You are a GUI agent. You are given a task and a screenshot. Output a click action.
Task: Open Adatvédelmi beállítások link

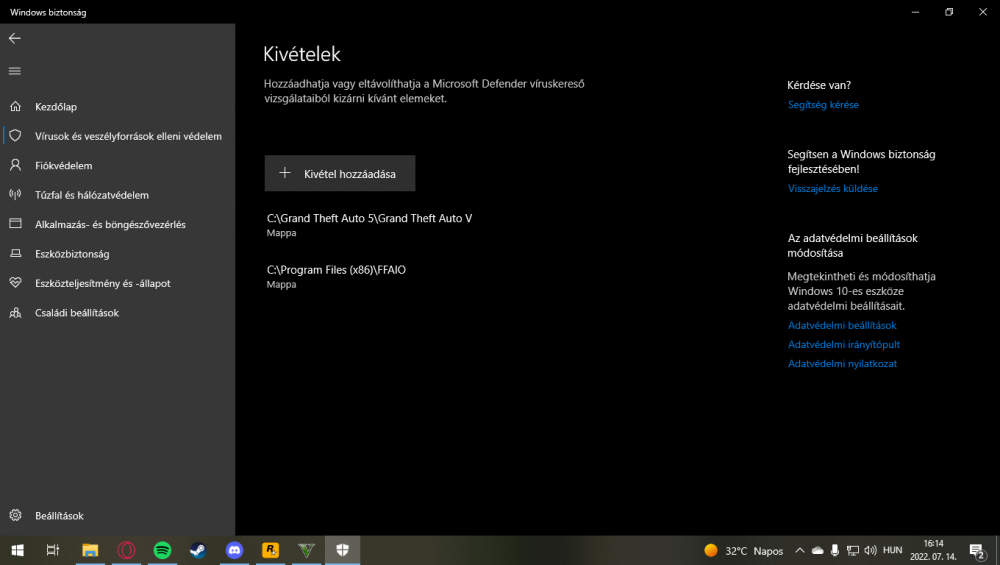pos(842,325)
